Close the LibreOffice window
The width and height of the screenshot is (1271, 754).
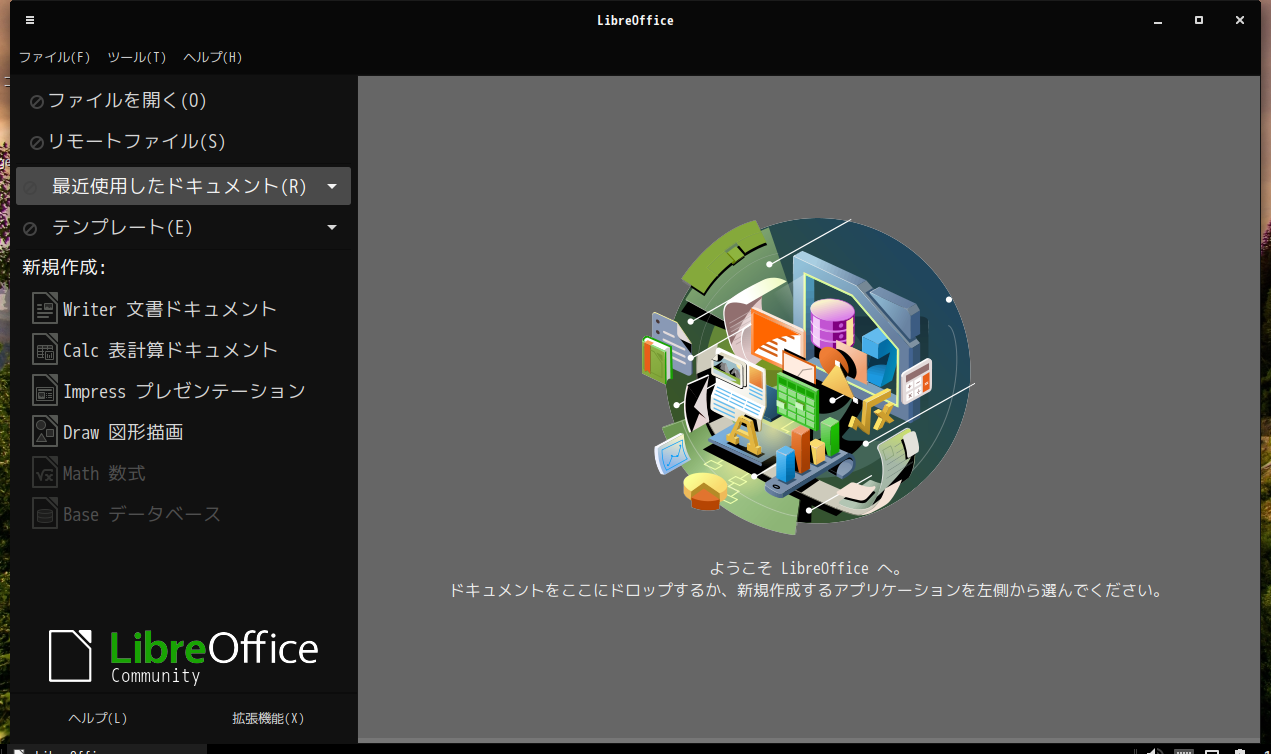tap(1240, 20)
